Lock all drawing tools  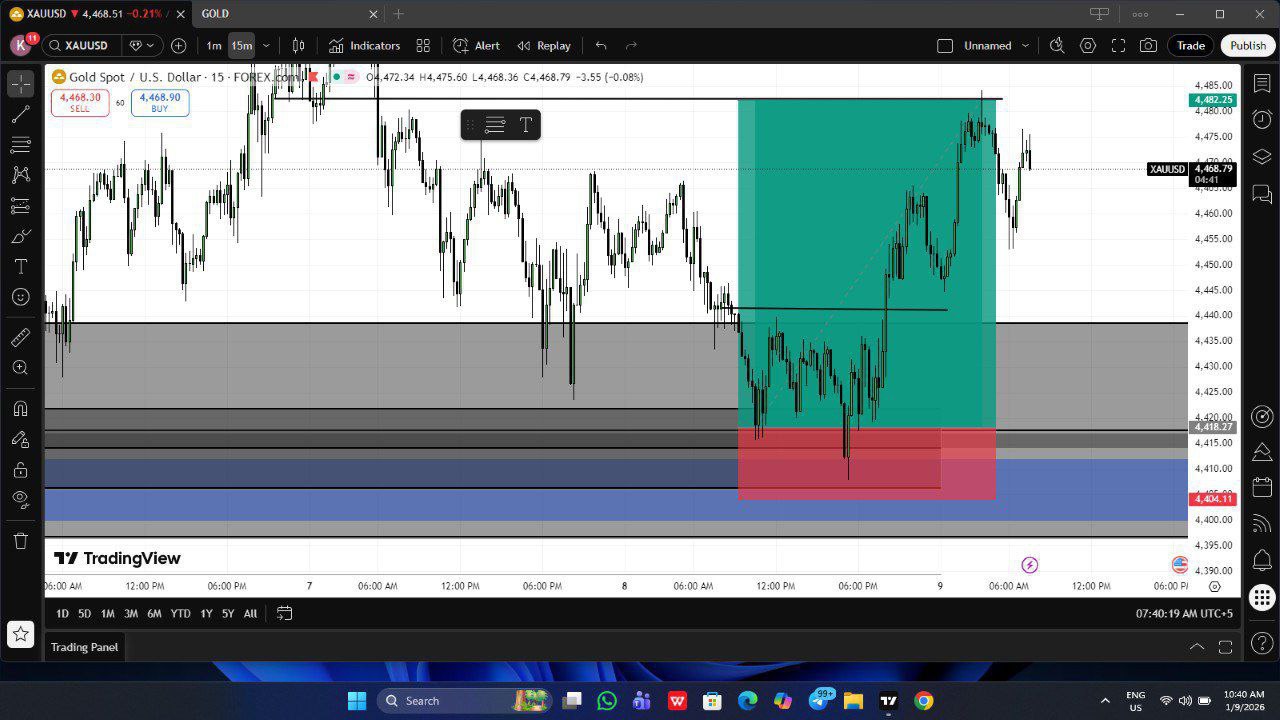20,469
